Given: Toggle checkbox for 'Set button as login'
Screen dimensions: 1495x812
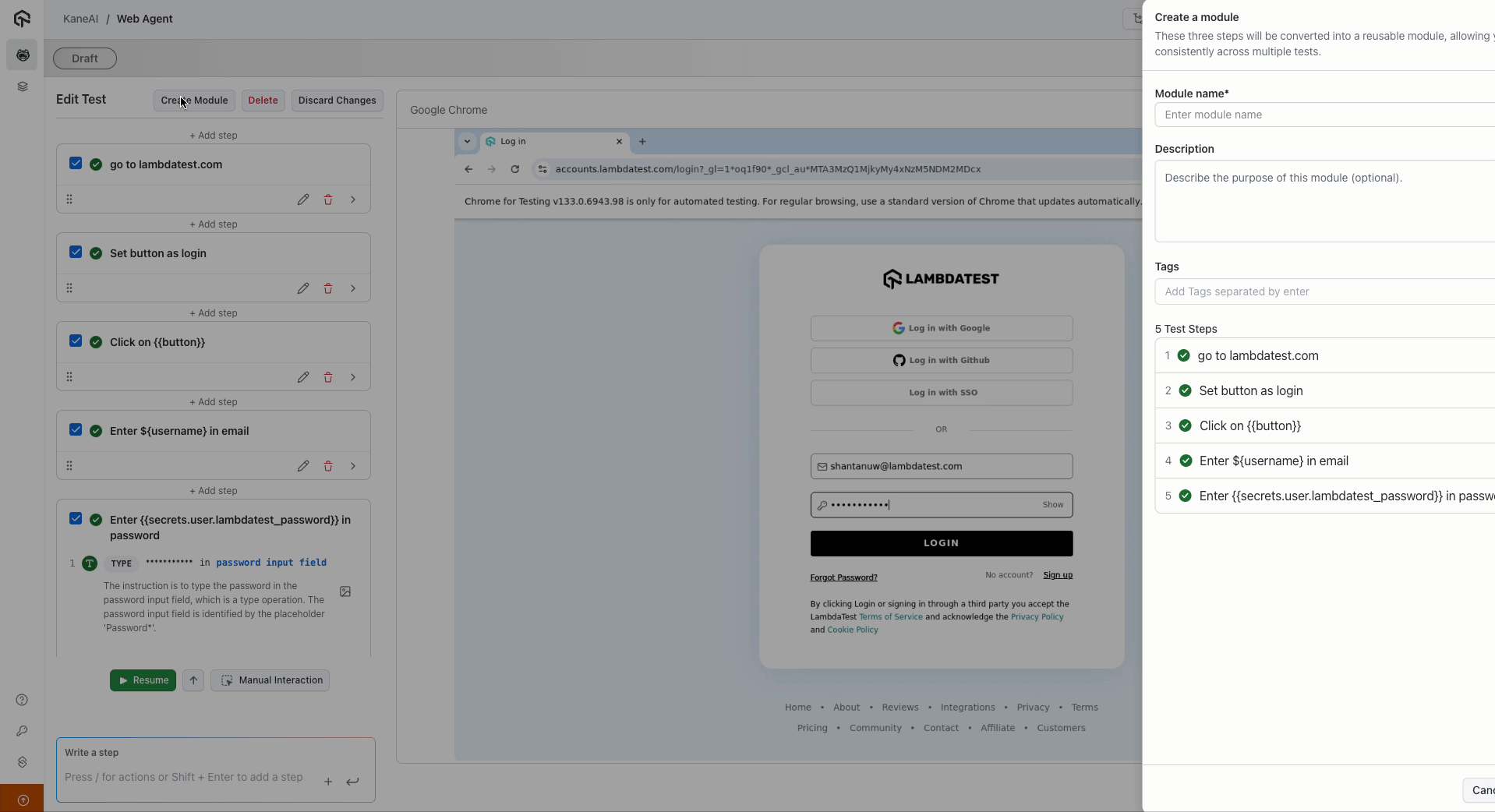Looking at the screenshot, I should pos(76,252).
